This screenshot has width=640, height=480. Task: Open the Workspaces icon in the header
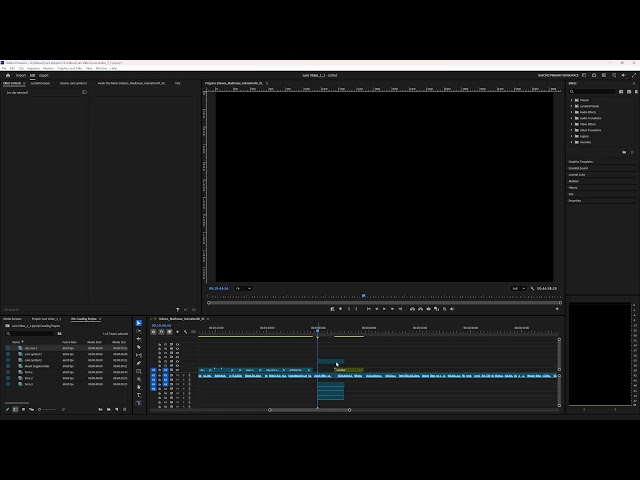tap(584, 75)
